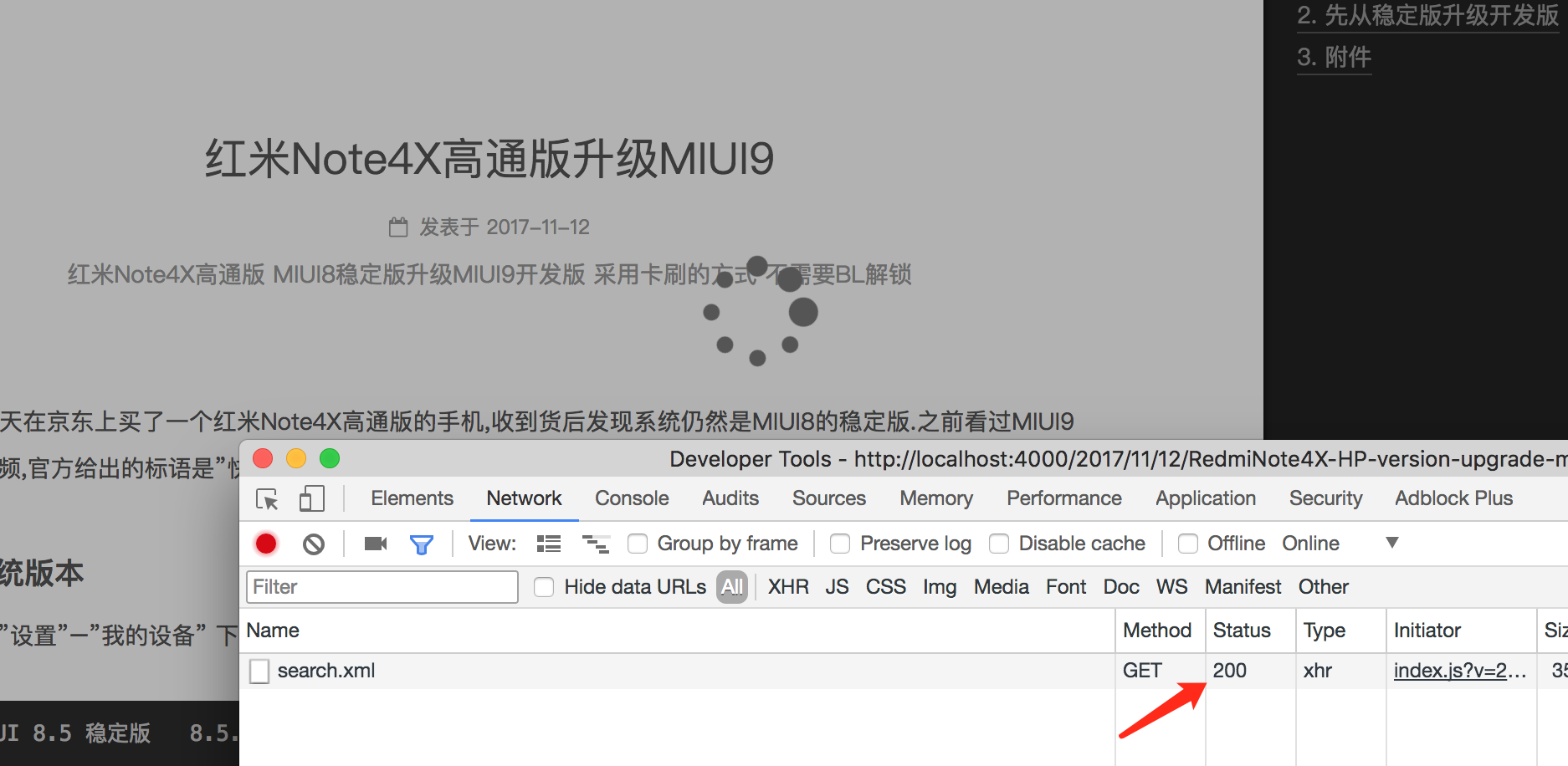
Task: Open the index.js?v=2… initiator link
Action: point(1460,671)
